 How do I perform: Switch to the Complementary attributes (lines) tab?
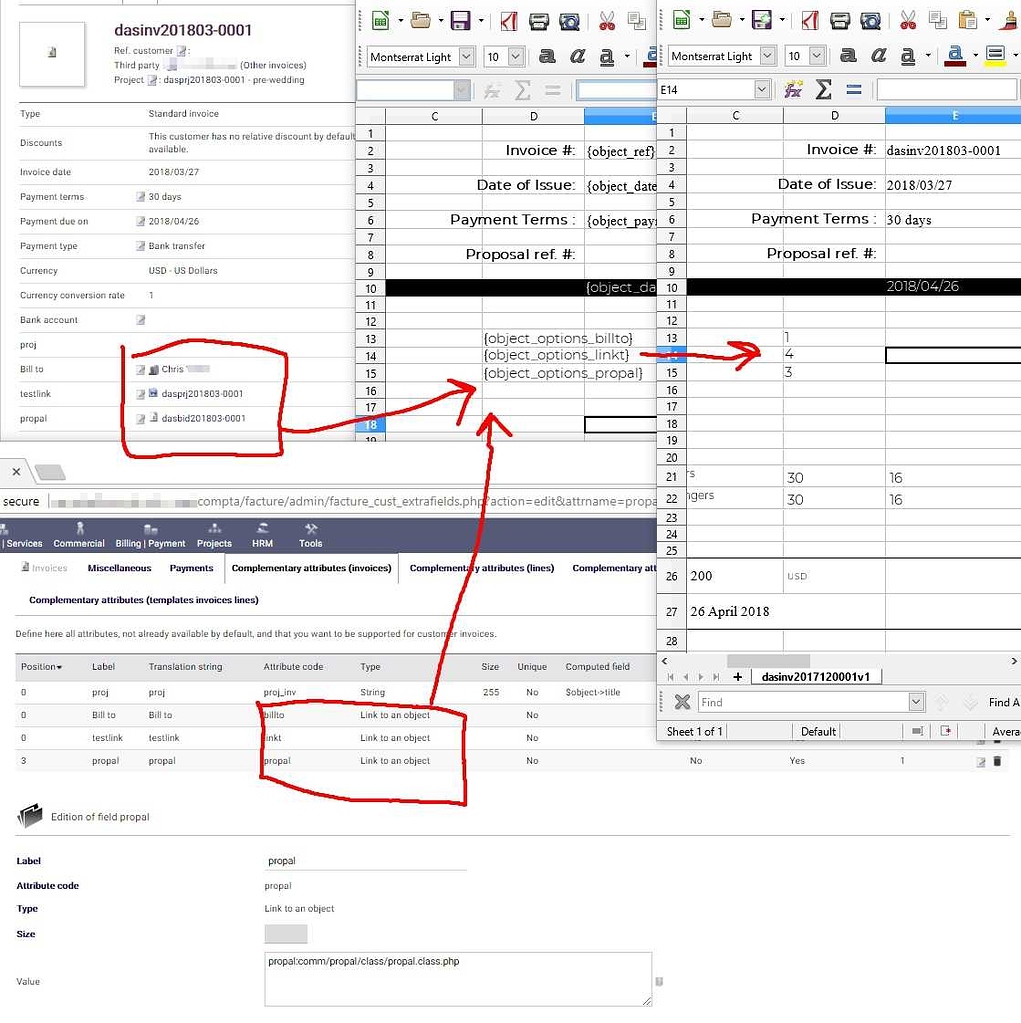[482, 568]
